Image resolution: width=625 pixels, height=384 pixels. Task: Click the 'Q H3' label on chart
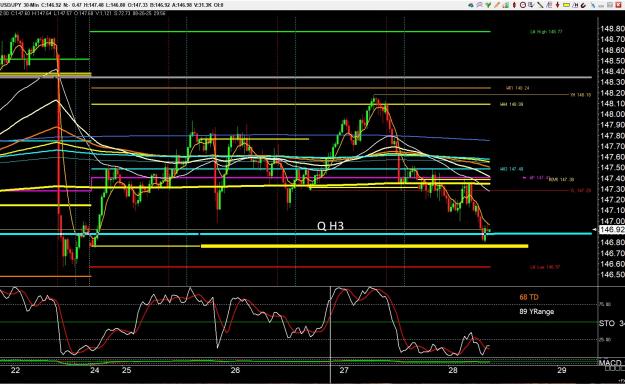tap(330, 226)
